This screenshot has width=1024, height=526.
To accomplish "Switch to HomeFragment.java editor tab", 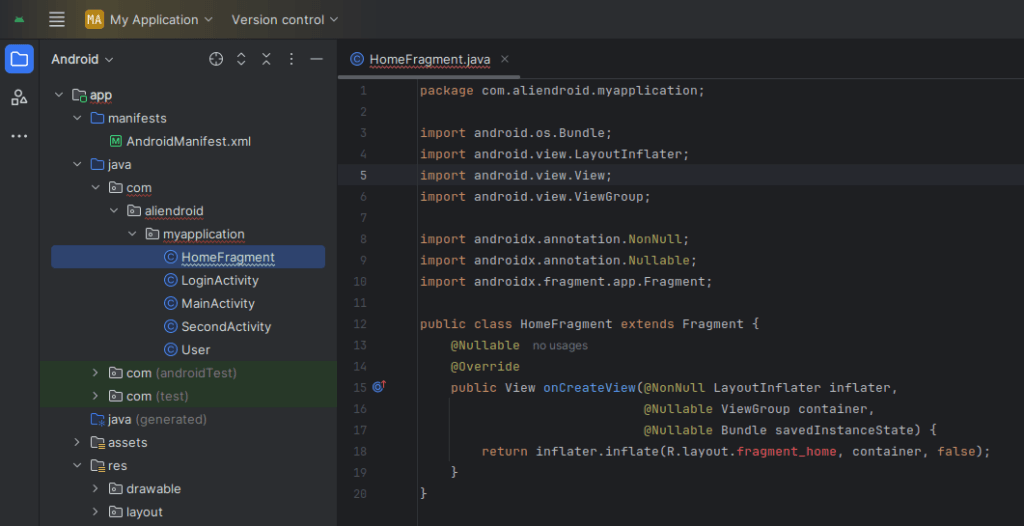I will [x=430, y=59].
